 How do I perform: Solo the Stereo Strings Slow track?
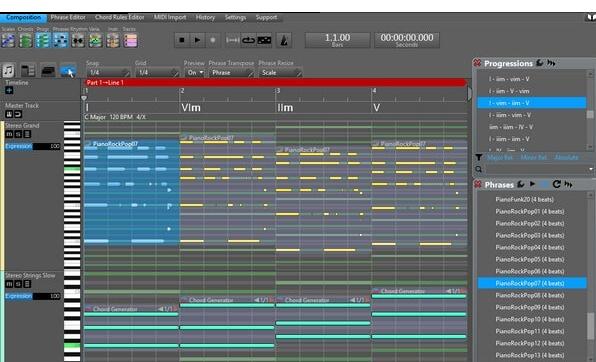coord(18,284)
